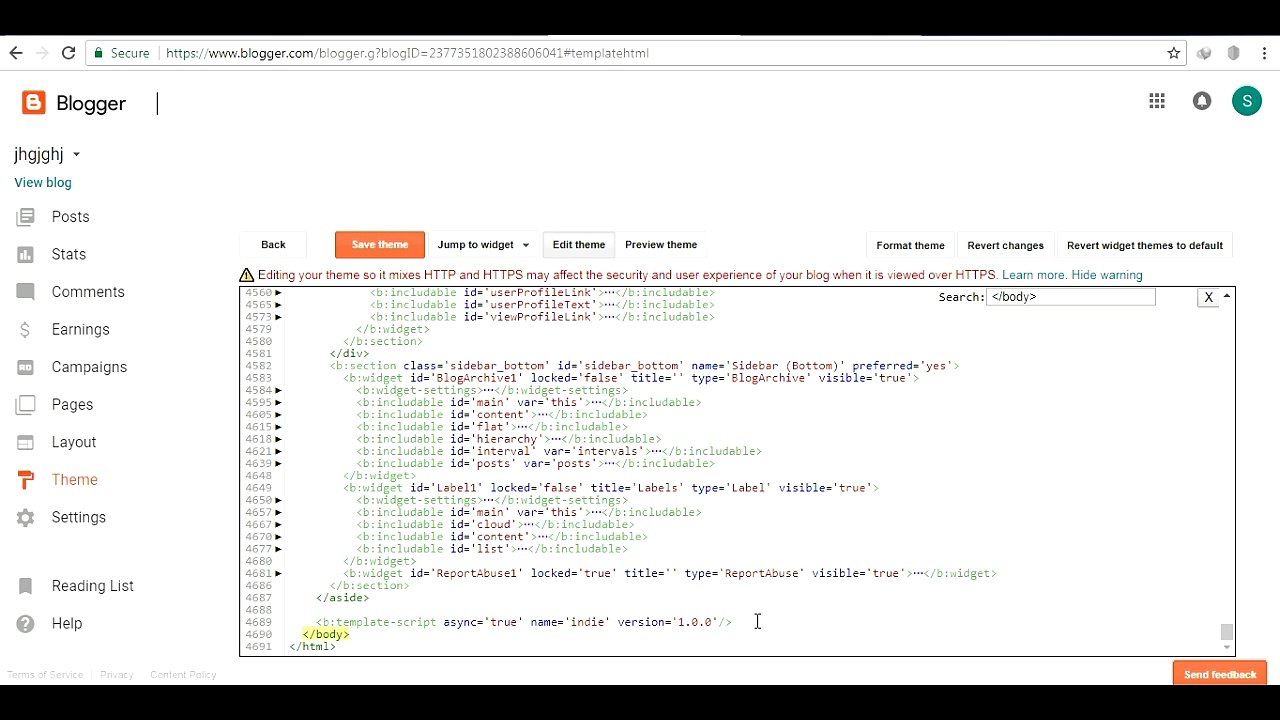Click the Help question mark icon
The width and height of the screenshot is (1280, 720).
click(26, 623)
